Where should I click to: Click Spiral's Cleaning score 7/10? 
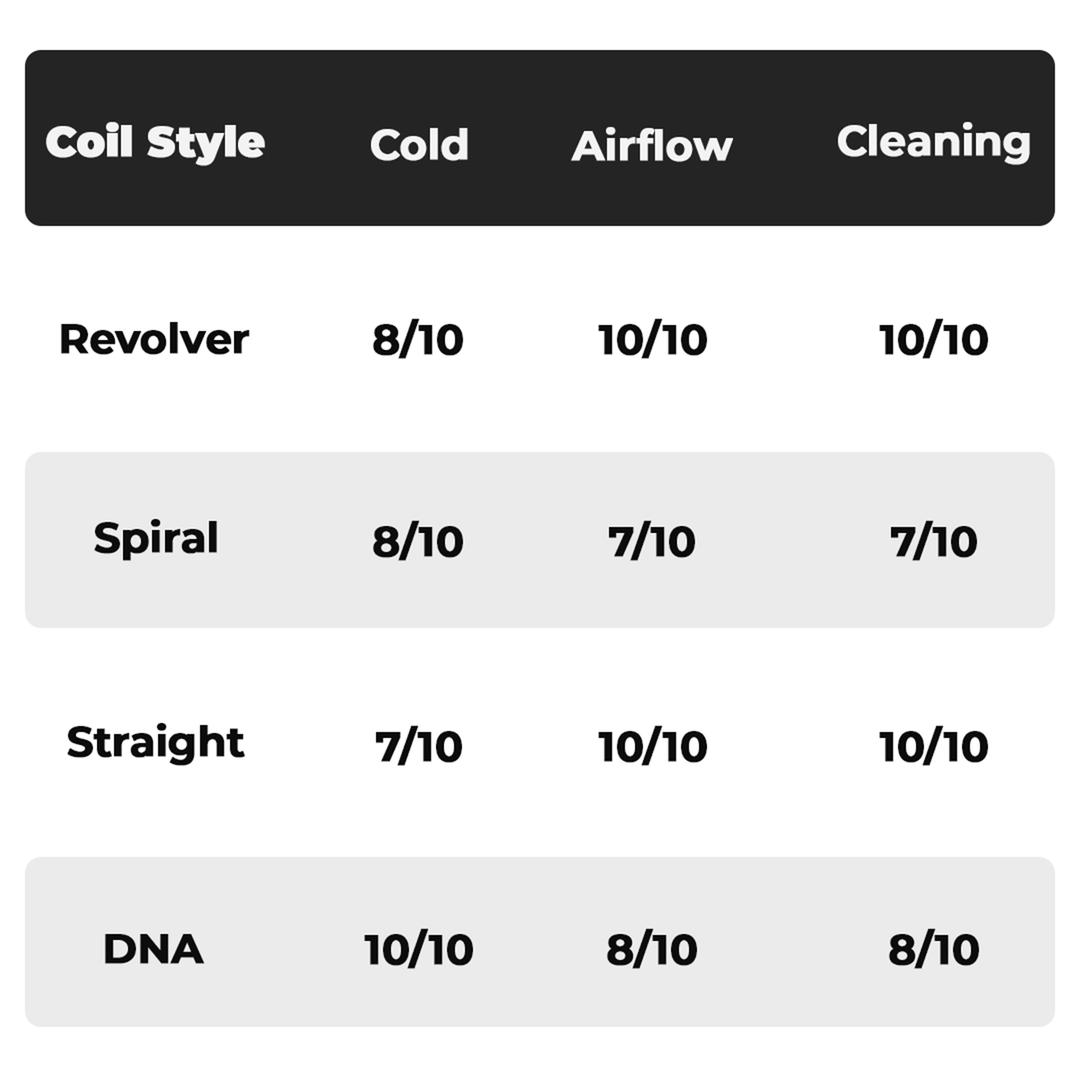(x=933, y=541)
